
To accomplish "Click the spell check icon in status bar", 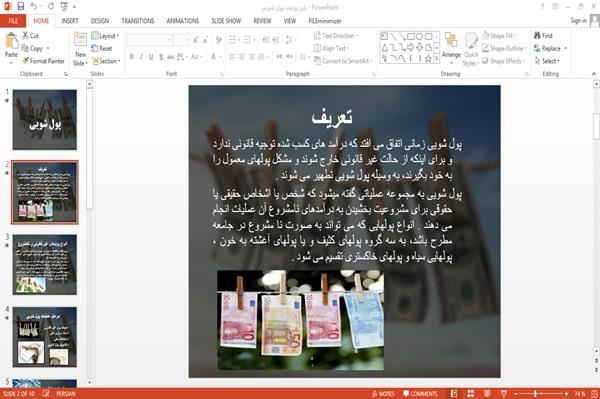I will pyautogui.click(x=46, y=394).
